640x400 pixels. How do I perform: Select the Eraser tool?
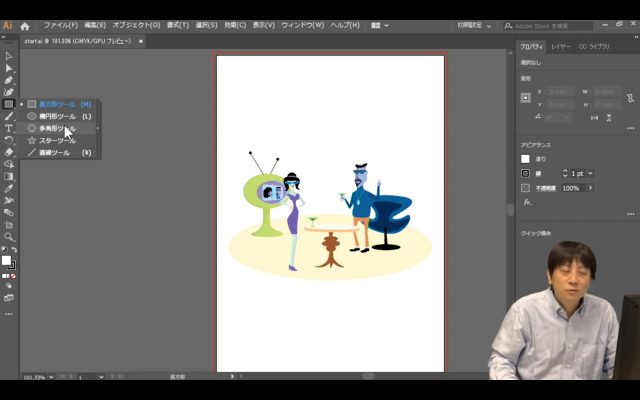pyautogui.click(x=9, y=152)
